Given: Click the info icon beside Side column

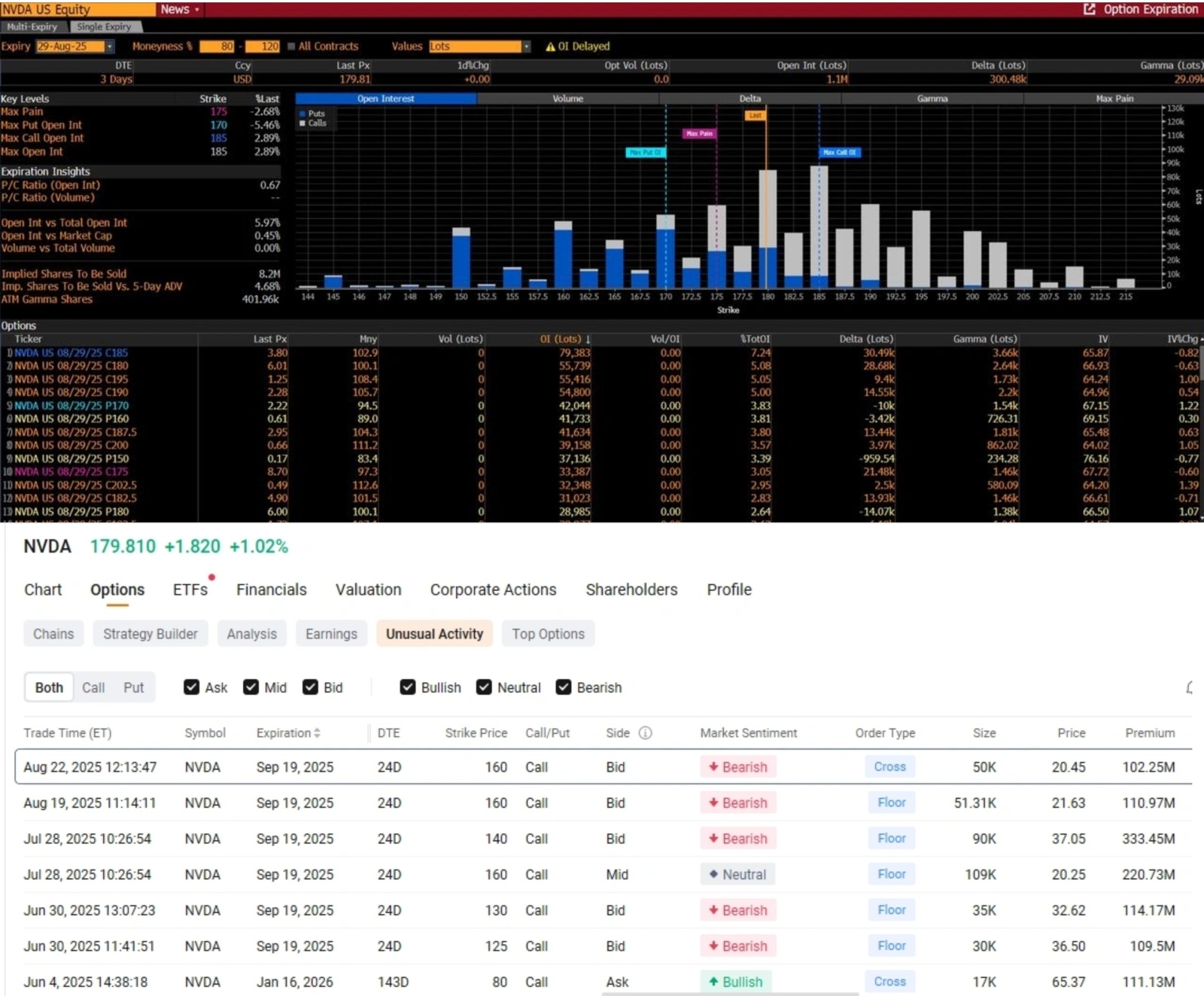Looking at the screenshot, I should click(x=645, y=733).
